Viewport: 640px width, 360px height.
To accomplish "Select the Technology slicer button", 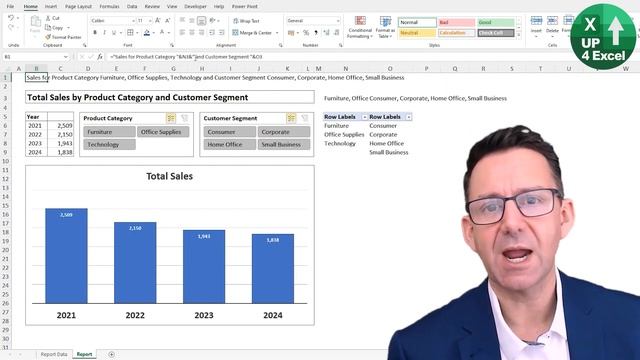I will 109,144.
